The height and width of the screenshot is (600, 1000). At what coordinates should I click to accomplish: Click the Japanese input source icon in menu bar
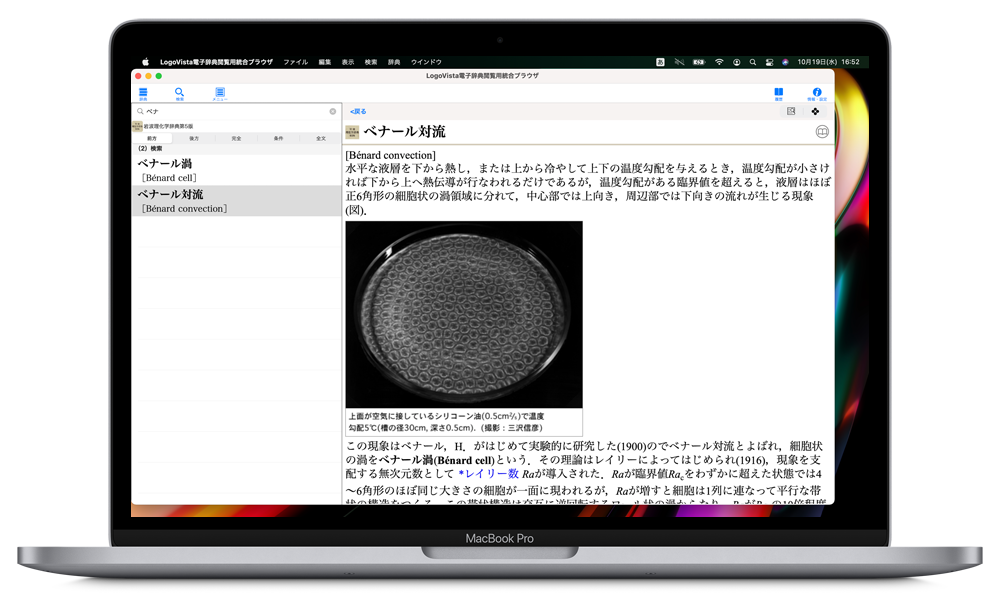pyautogui.click(x=660, y=62)
